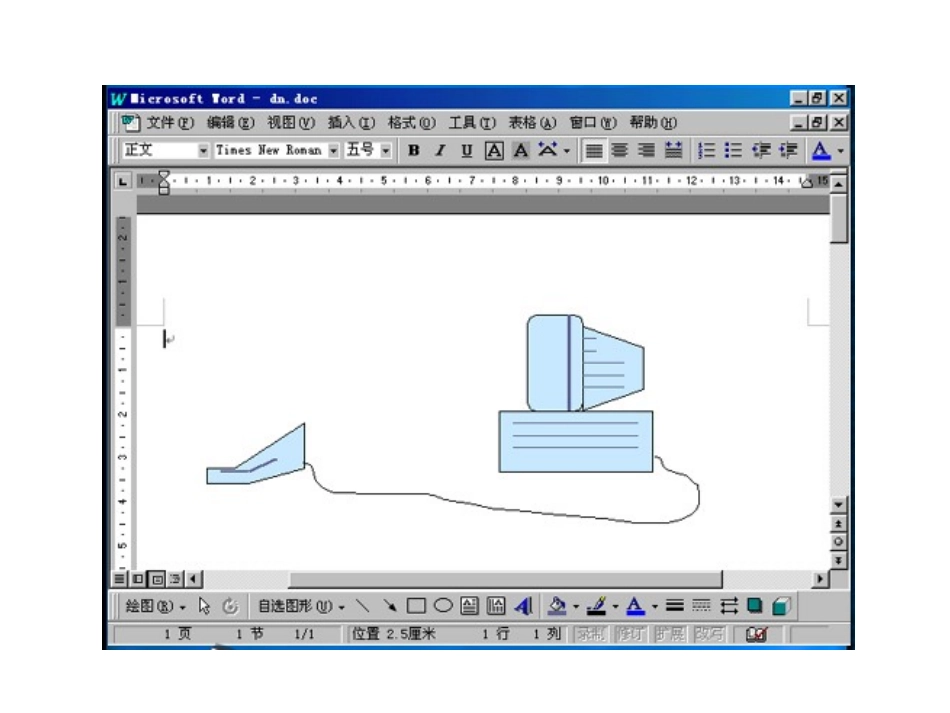This screenshot has width=950, height=713.
Task: Toggle bold formatting
Action: [x=413, y=150]
